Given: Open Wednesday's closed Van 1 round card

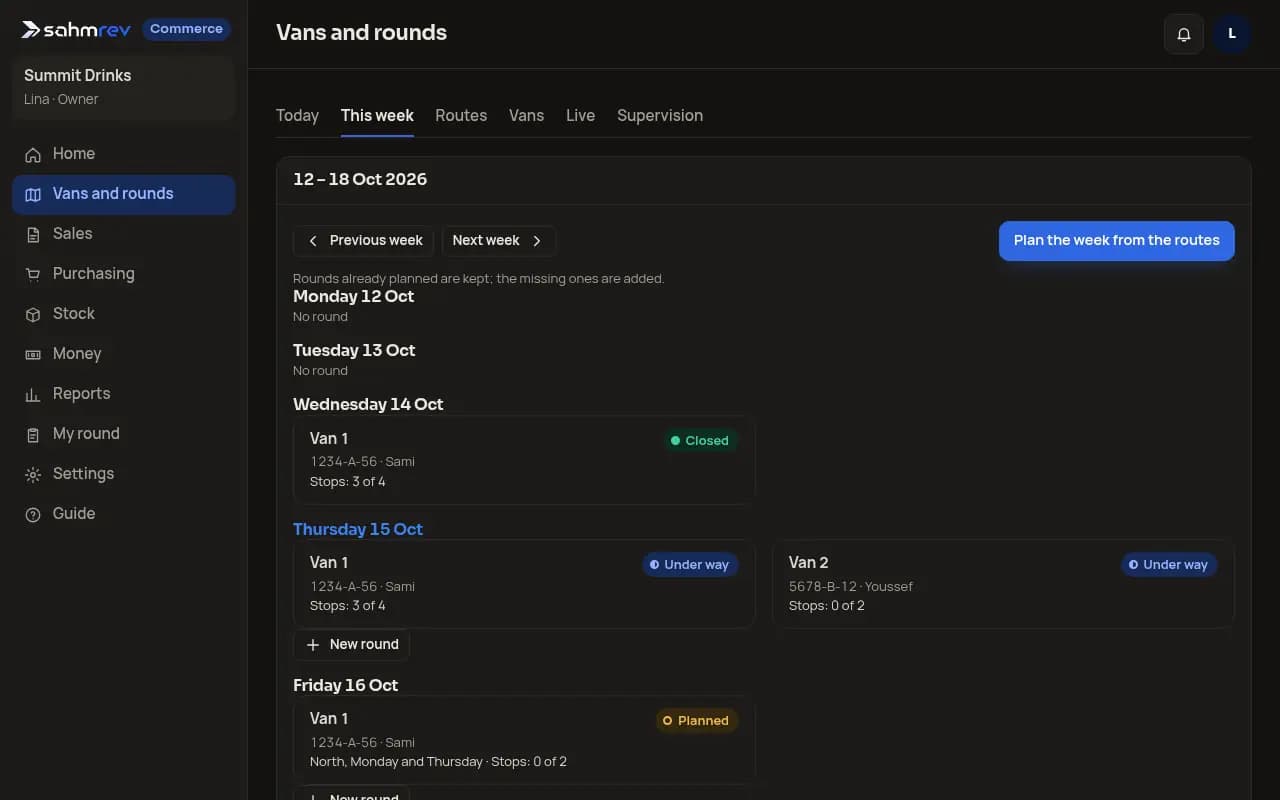Looking at the screenshot, I should [524, 460].
